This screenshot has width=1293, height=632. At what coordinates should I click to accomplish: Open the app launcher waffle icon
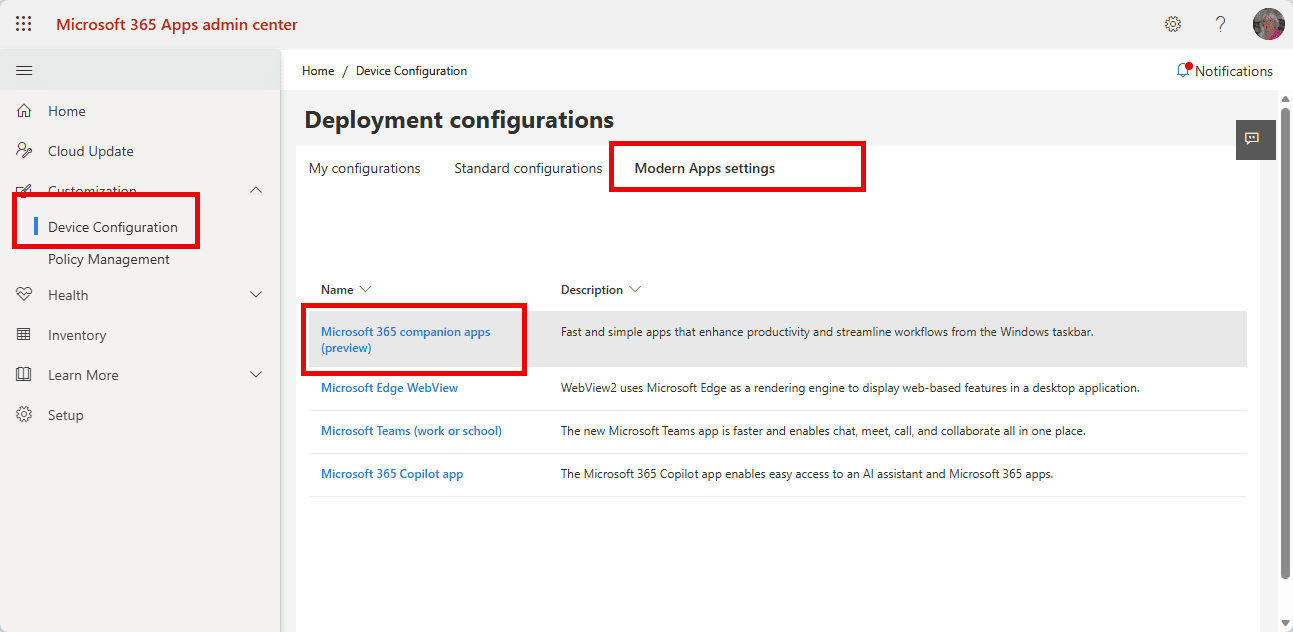24,24
